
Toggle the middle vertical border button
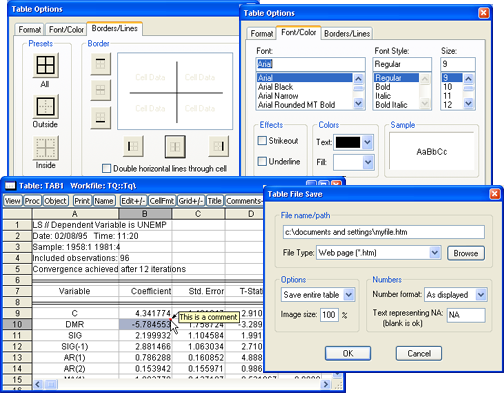[x=175, y=146]
